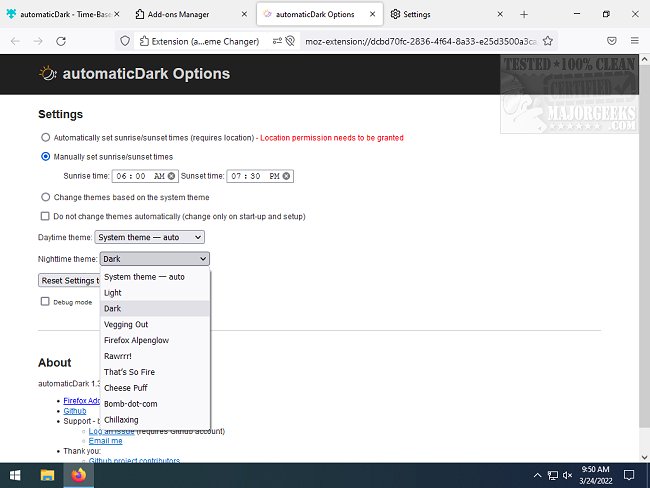The image size is (650, 488).
Task: Choose the Bomb-dot-com theme
Action: click(155, 404)
